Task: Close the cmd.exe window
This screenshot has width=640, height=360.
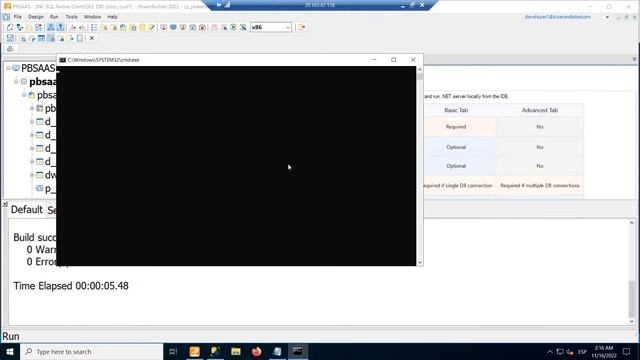Action: pos(413,60)
